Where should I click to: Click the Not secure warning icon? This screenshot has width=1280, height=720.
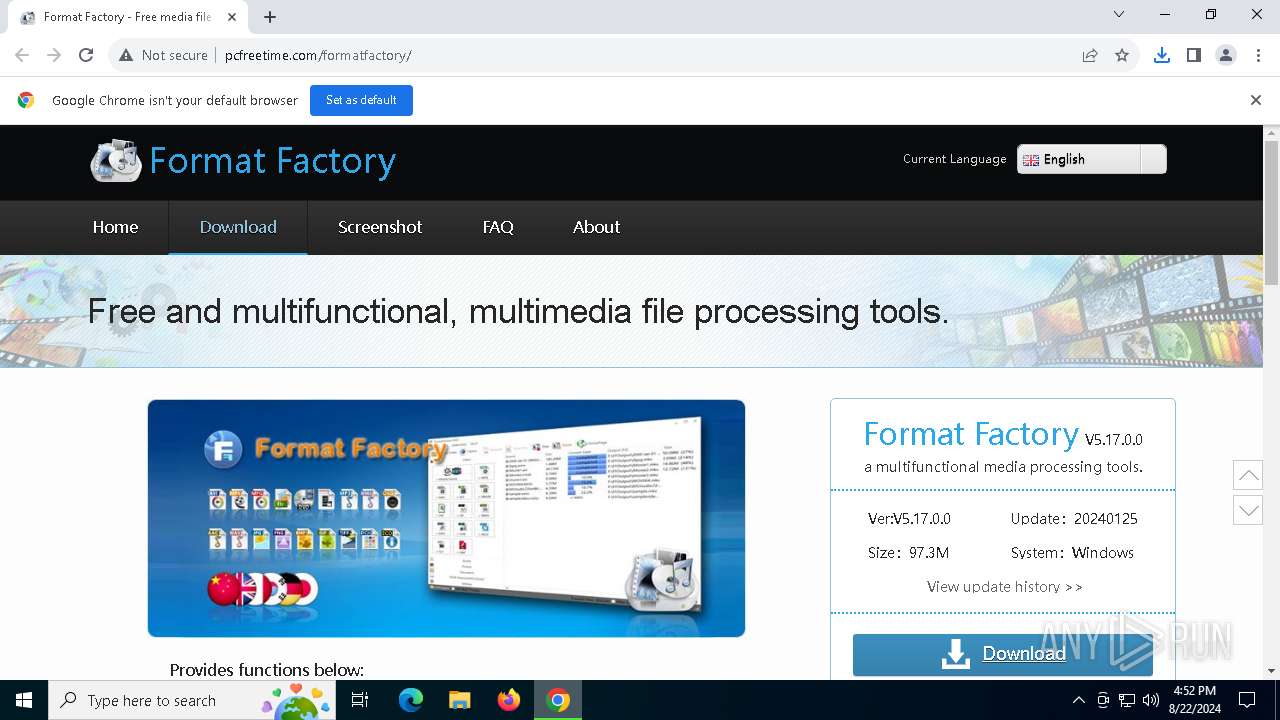(x=126, y=55)
